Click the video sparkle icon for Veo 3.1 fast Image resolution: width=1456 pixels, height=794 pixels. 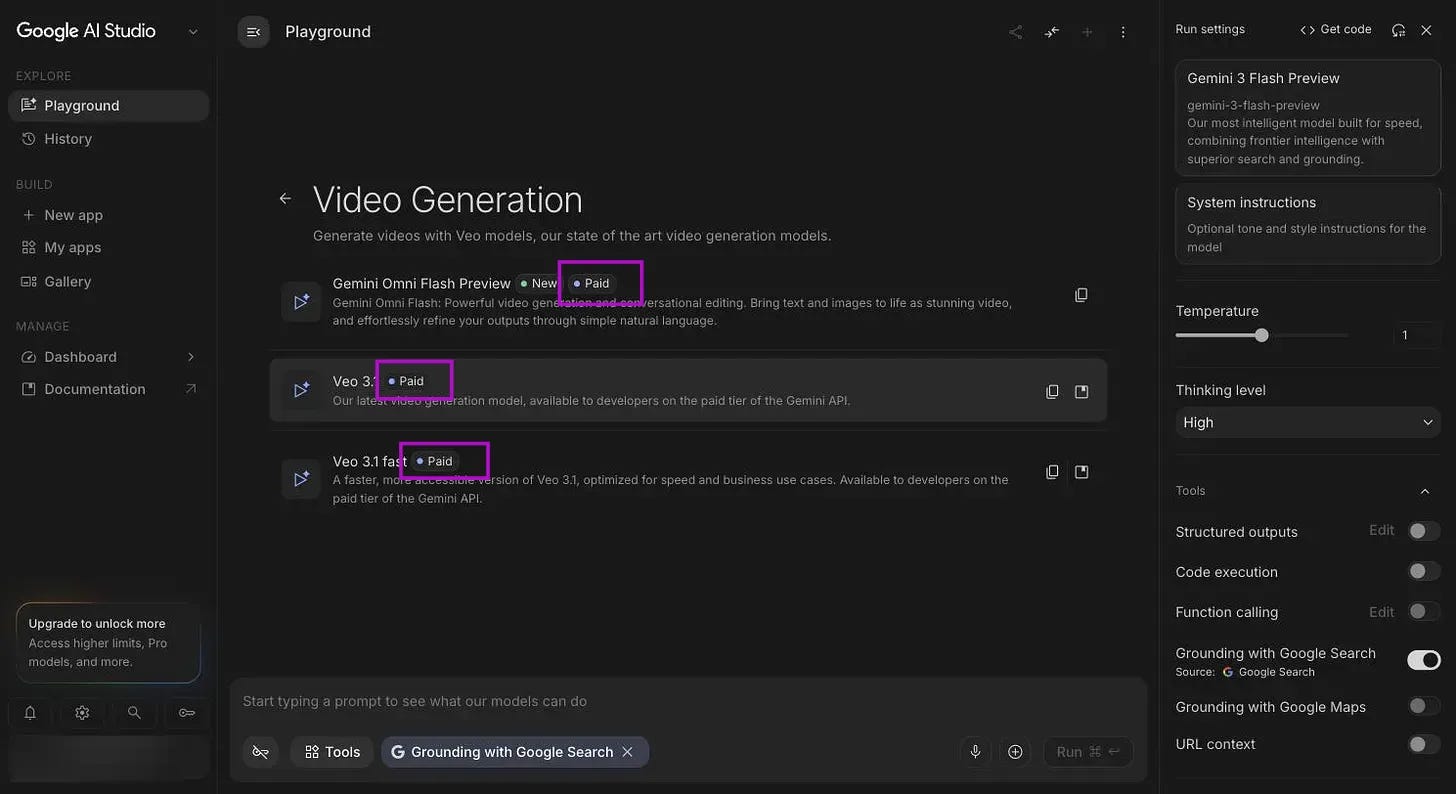pyautogui.click(x=301, y=479)
